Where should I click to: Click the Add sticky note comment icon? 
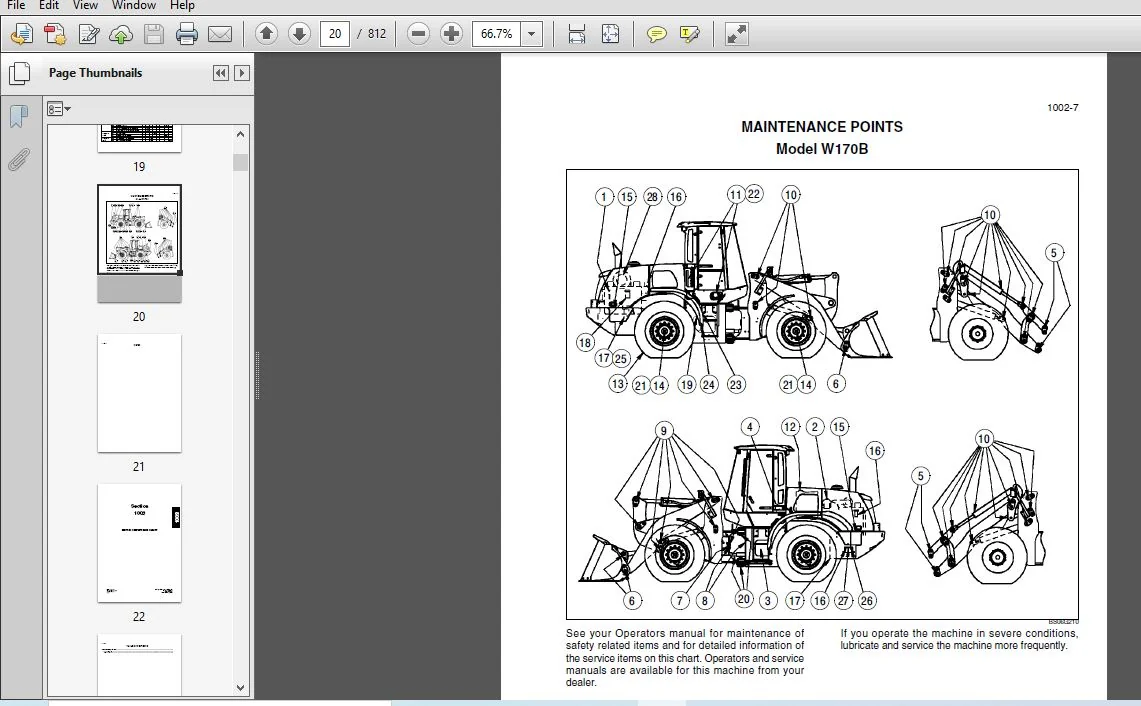(x=656, y=33)
